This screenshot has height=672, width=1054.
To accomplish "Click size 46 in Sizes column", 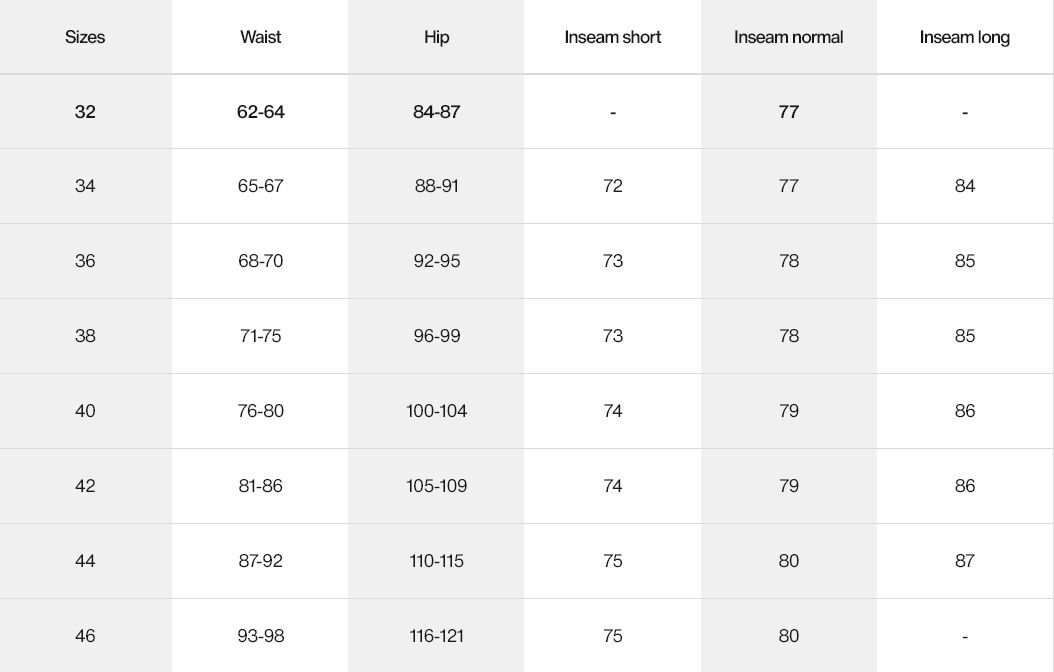I will tap(85, 636).
